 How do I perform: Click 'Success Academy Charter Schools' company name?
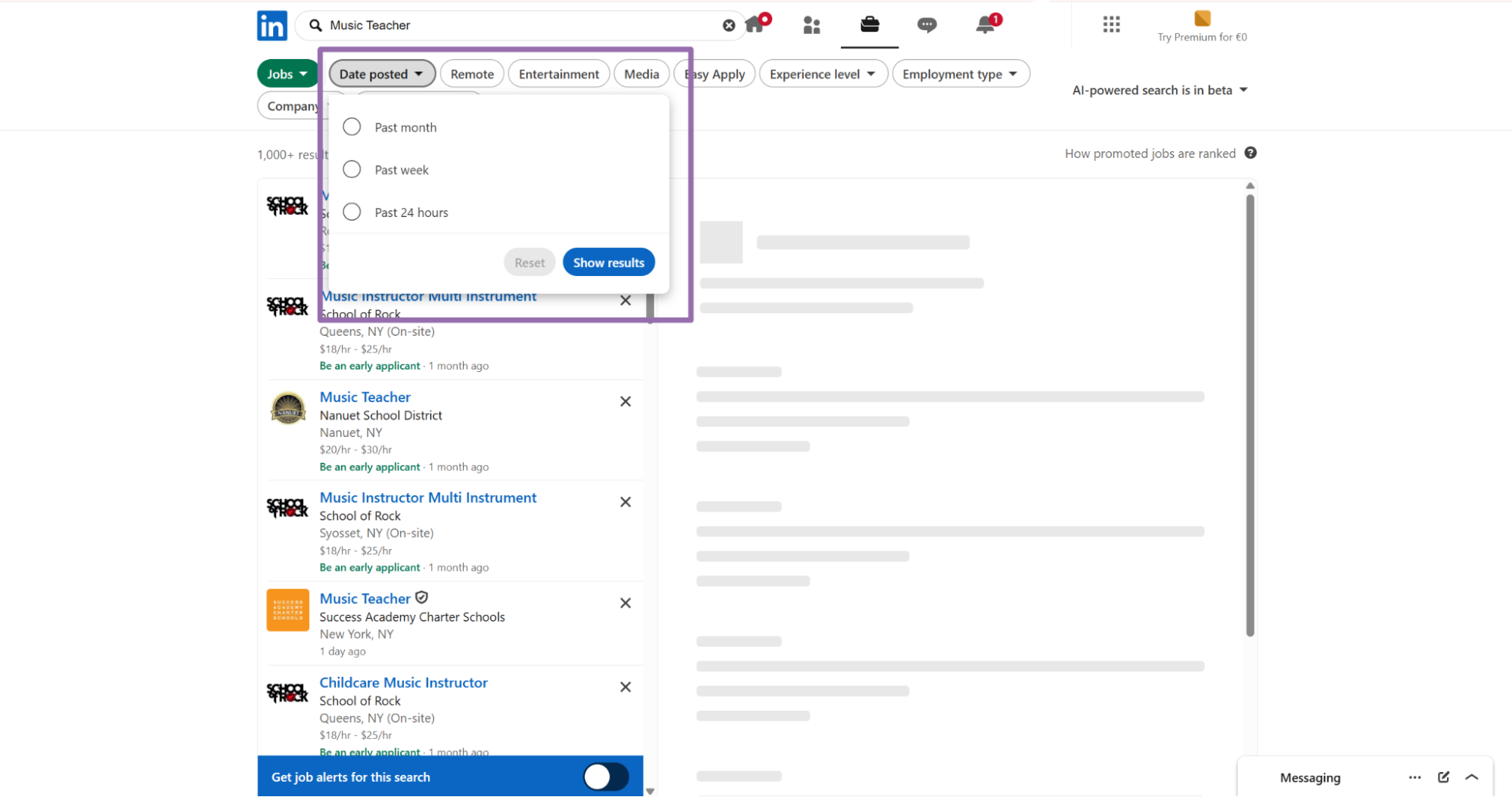click(412, 617)
